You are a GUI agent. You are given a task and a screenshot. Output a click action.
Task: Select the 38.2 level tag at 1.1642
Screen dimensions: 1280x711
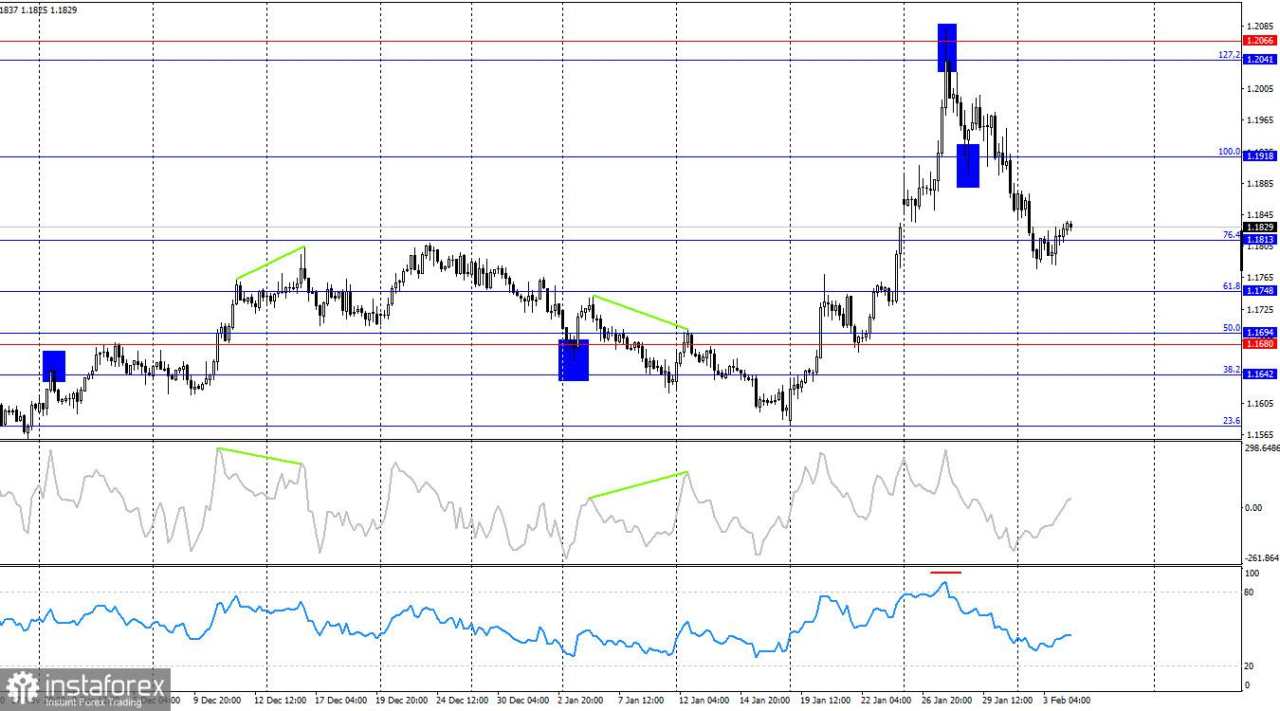click(1258, 373)
